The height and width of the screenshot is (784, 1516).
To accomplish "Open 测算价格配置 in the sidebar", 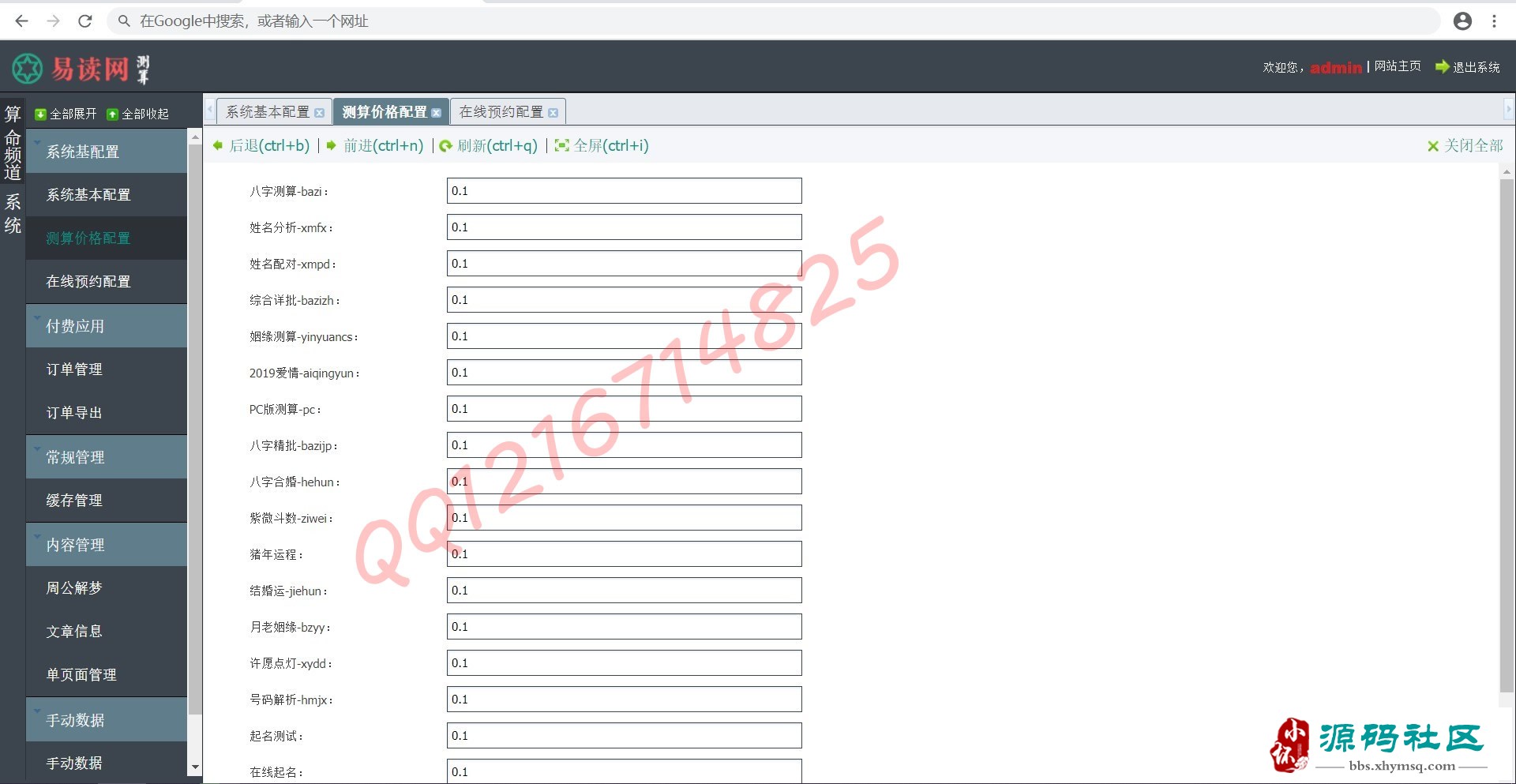I will pos(106,238).
